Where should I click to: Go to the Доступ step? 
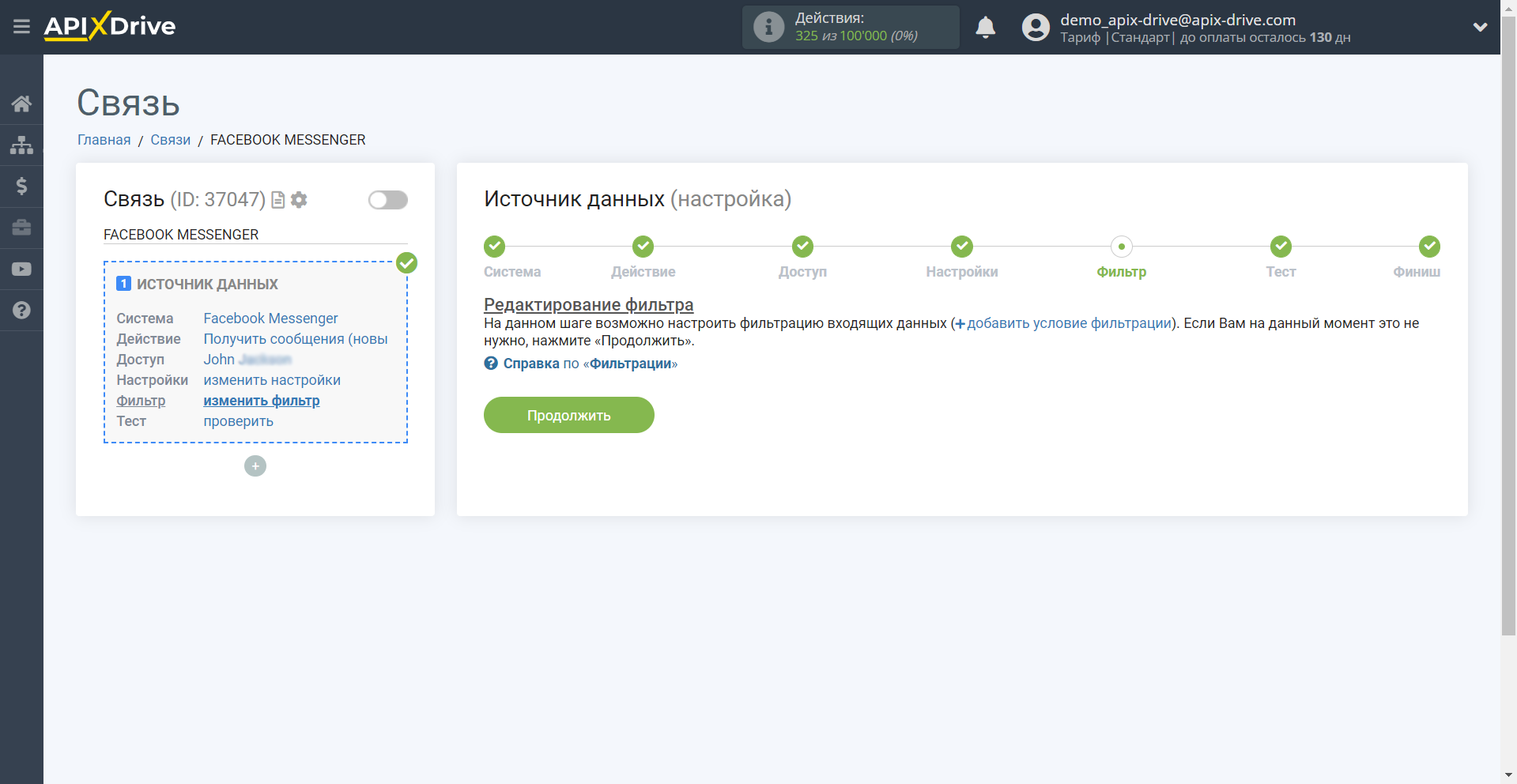802,247
